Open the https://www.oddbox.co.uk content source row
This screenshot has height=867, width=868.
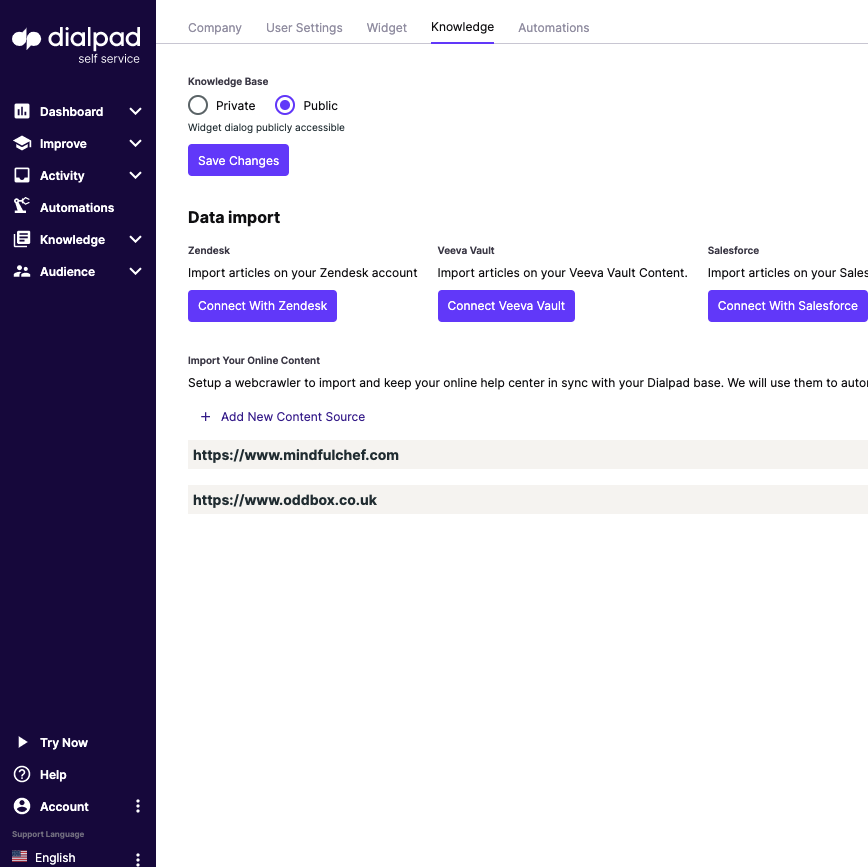528,499
